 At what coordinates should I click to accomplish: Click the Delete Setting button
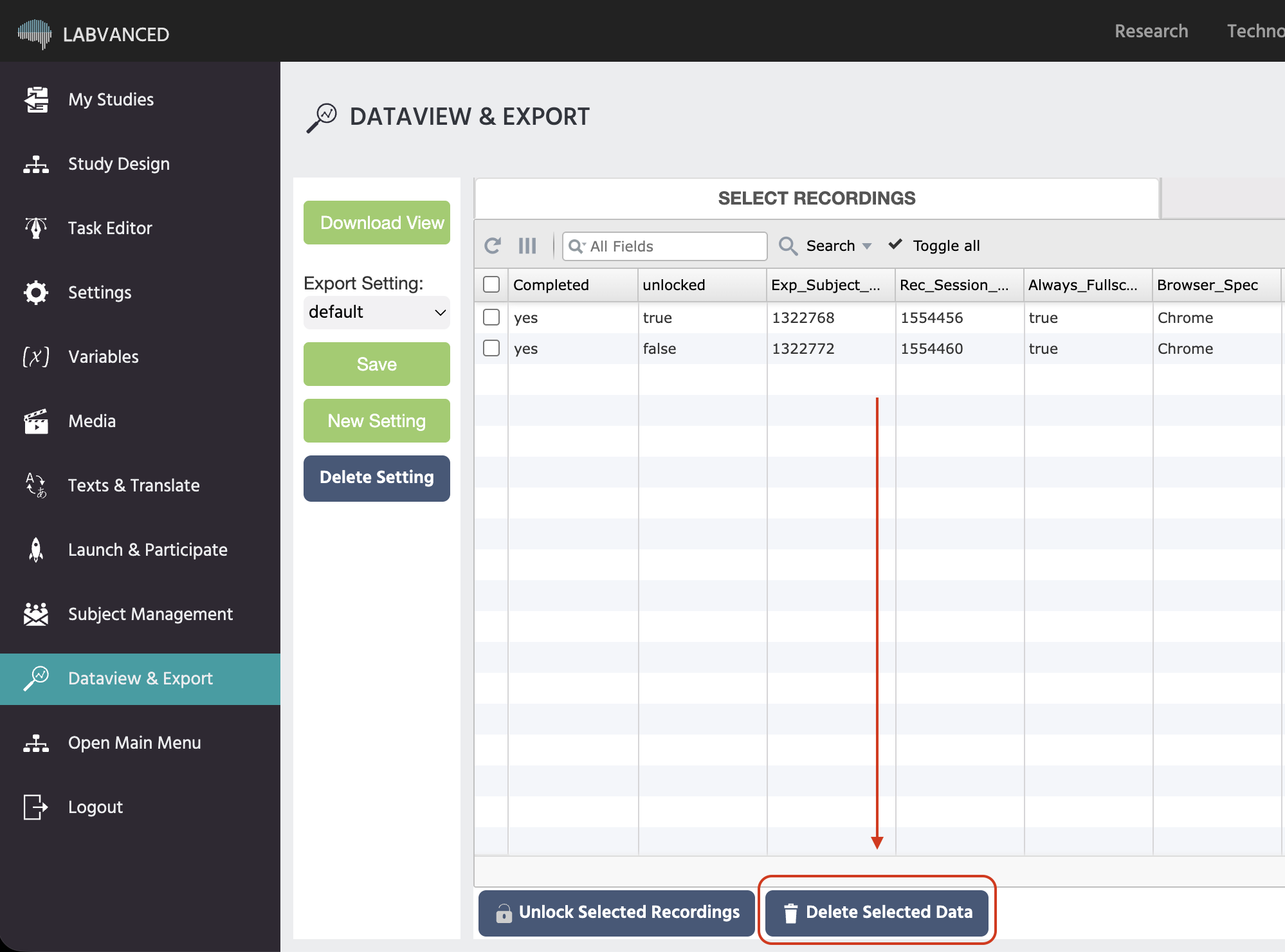click(x=377, y=478)
